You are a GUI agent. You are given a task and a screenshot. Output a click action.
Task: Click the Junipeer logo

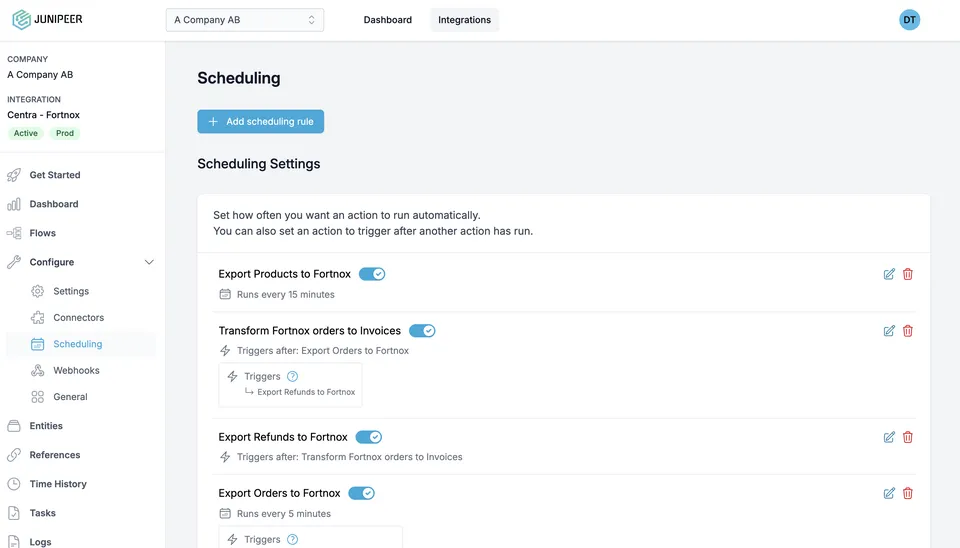(x=47, y=20)
